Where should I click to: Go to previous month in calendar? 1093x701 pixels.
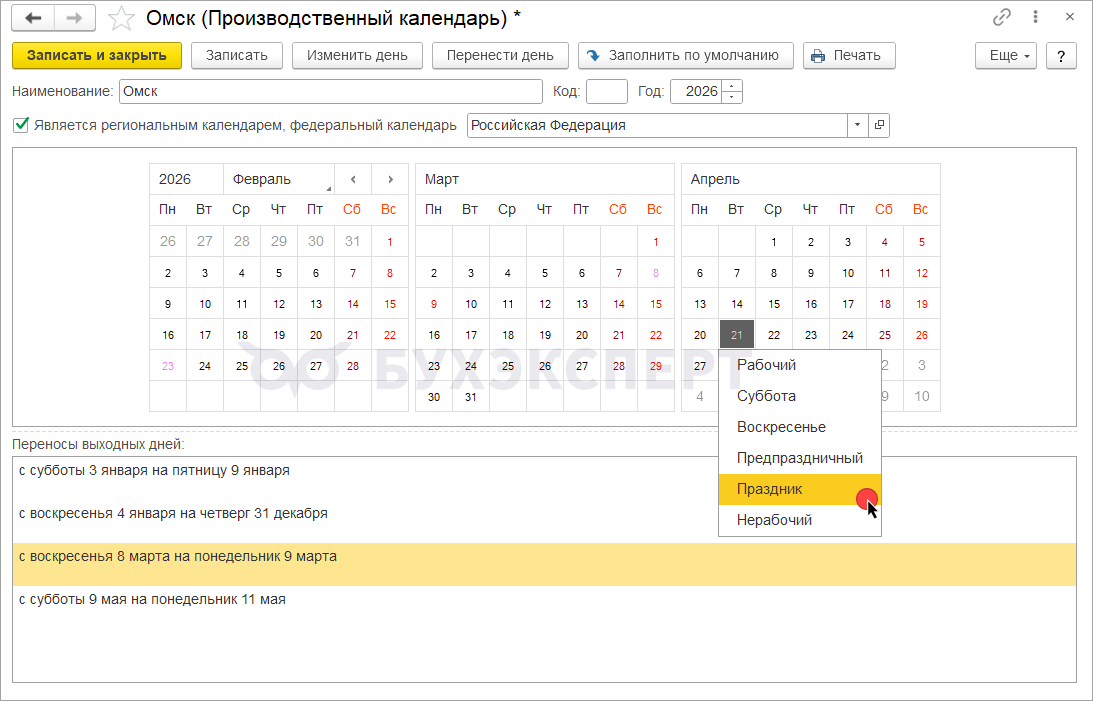(x=352, y=180)
